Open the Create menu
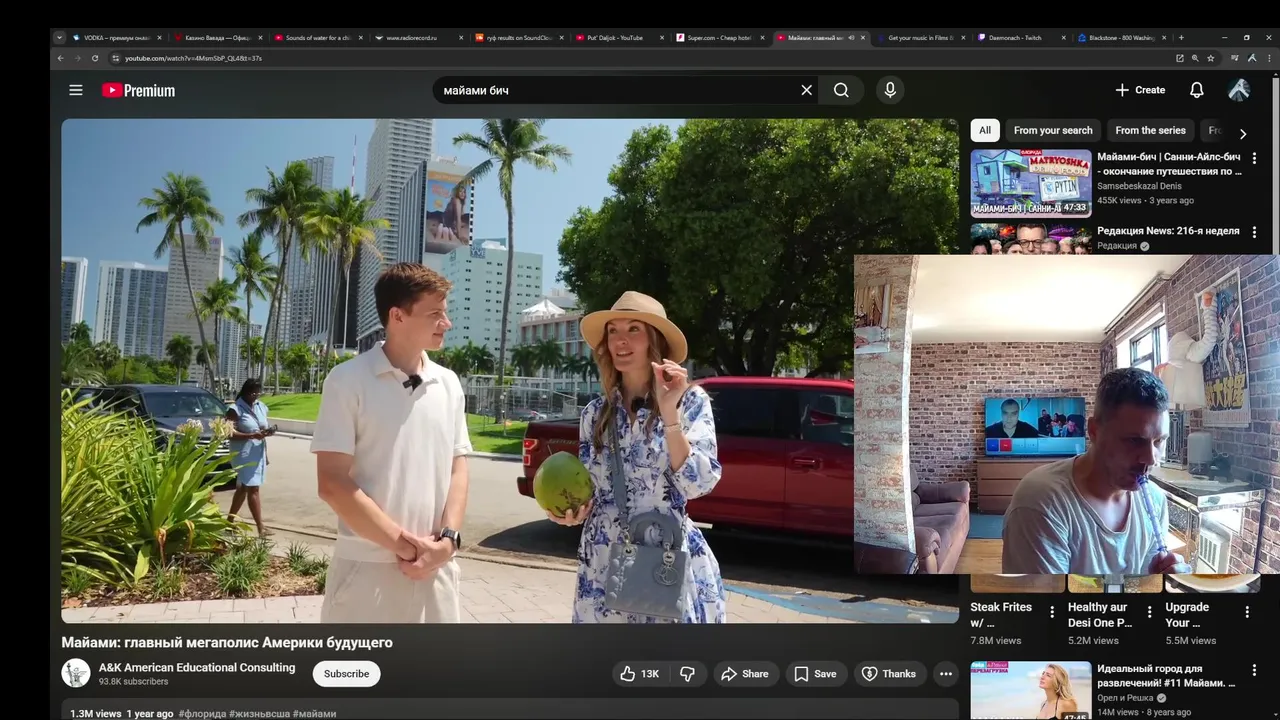The height and width of the screenshot is (720, 1280). (x=1140, y=90)
